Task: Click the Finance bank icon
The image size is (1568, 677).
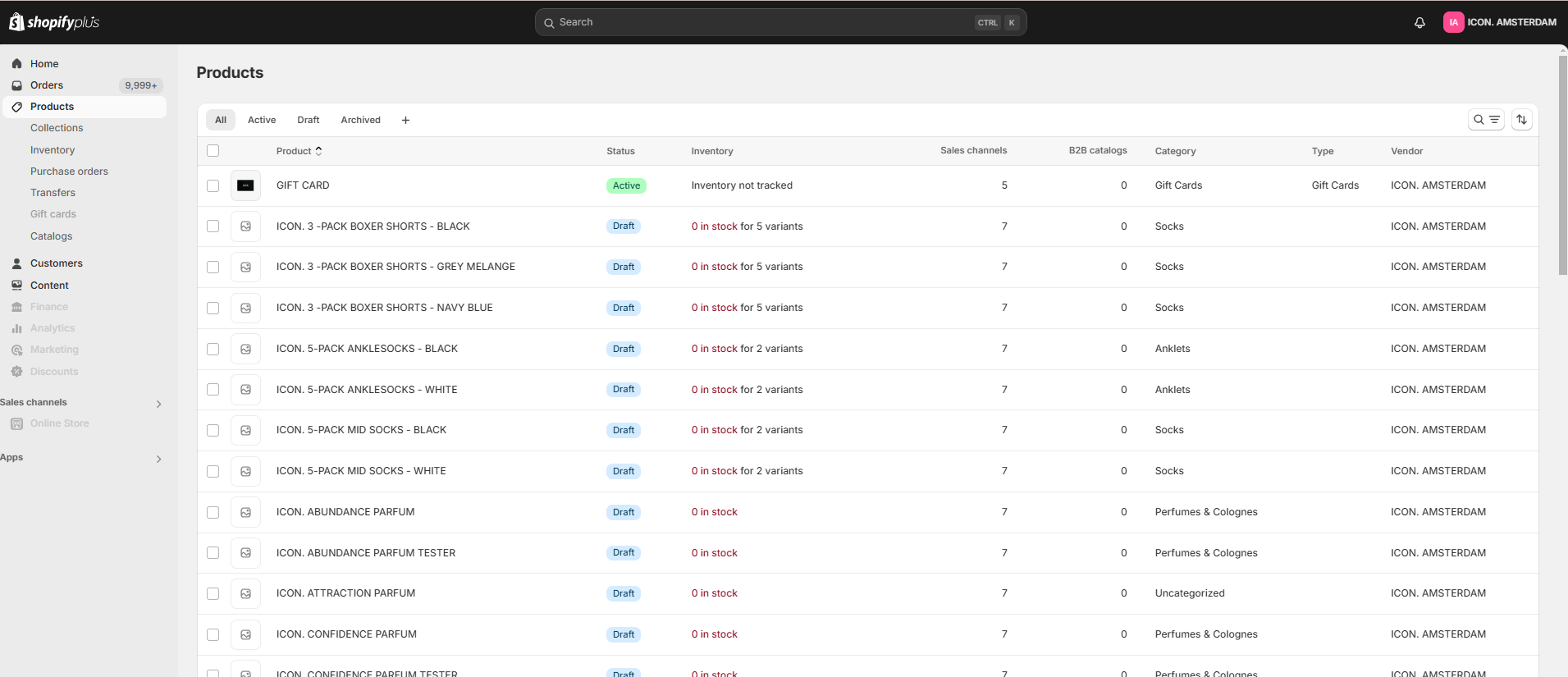Action: point(16,307)
